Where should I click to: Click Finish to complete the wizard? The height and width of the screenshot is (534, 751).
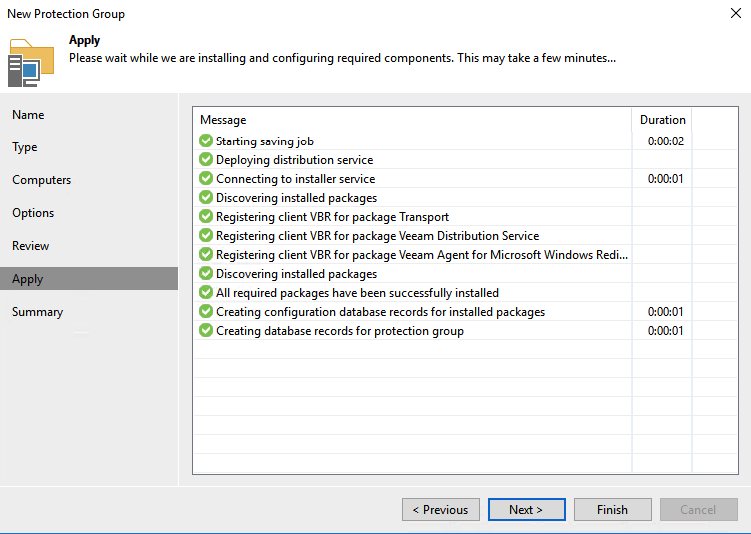612,510
